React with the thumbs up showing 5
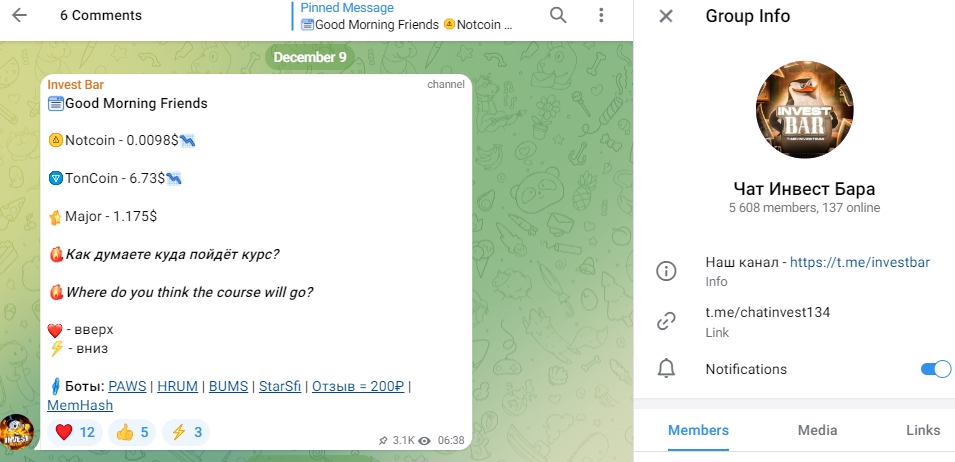 coord(132,433)
